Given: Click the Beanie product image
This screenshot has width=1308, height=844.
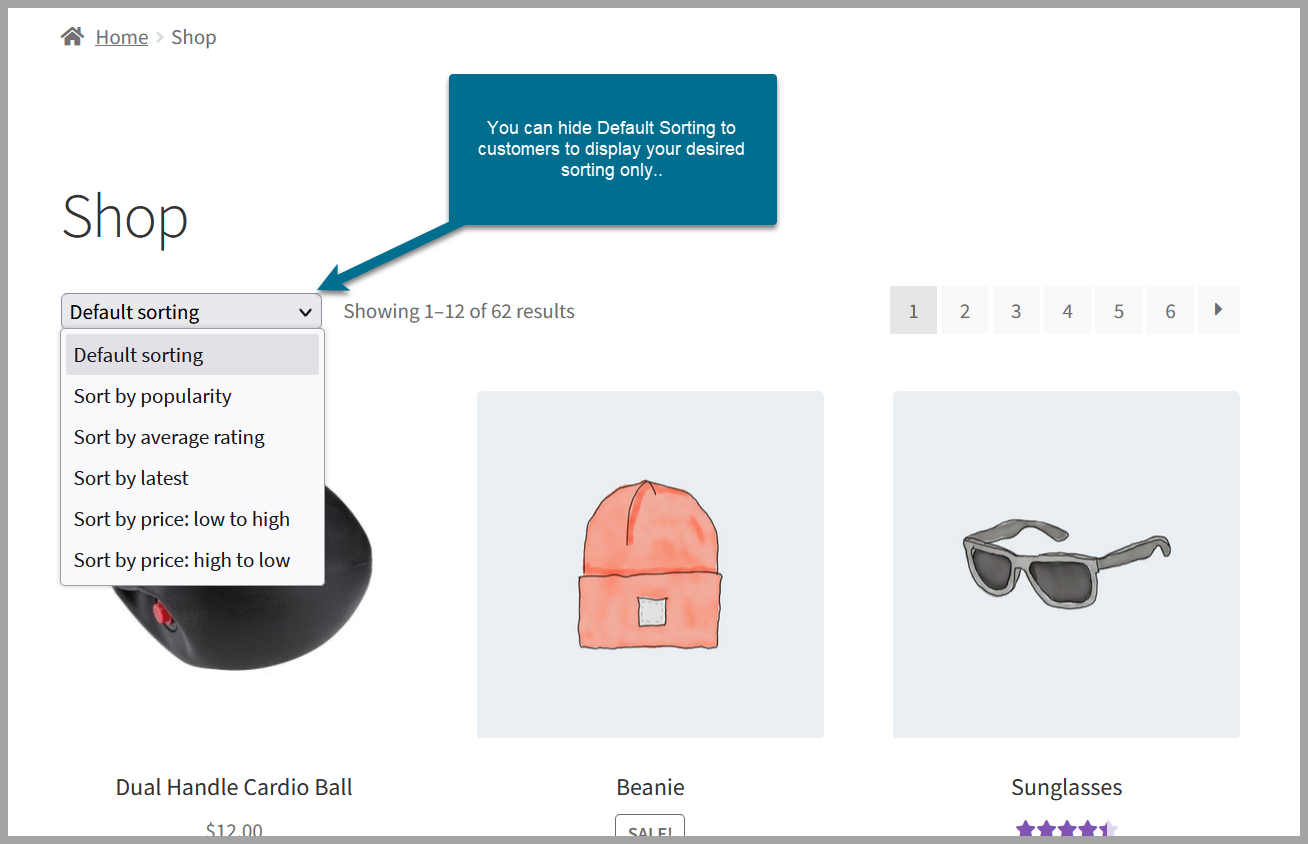Looking at the screenshot, I should pos(650,563).
